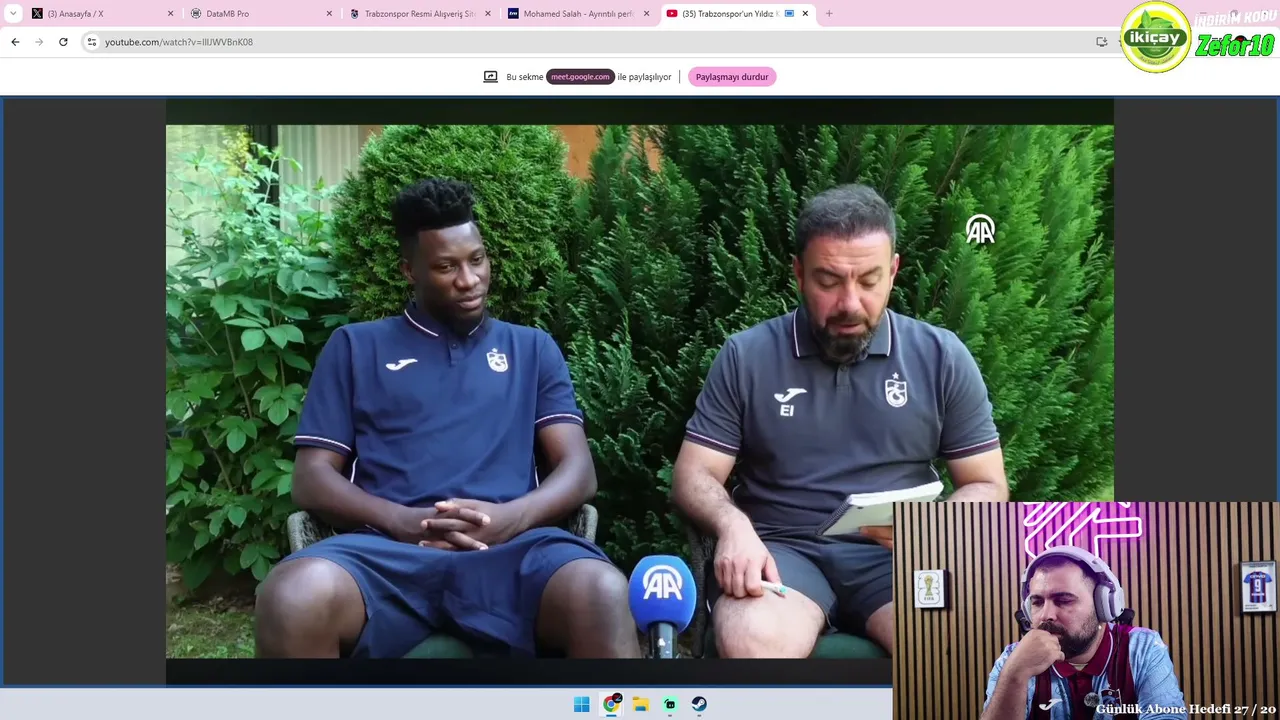The height and width of the screenshot is (720, 1280).
Task: Open the Windows Start menu
Action: click(x=582, y=704)
